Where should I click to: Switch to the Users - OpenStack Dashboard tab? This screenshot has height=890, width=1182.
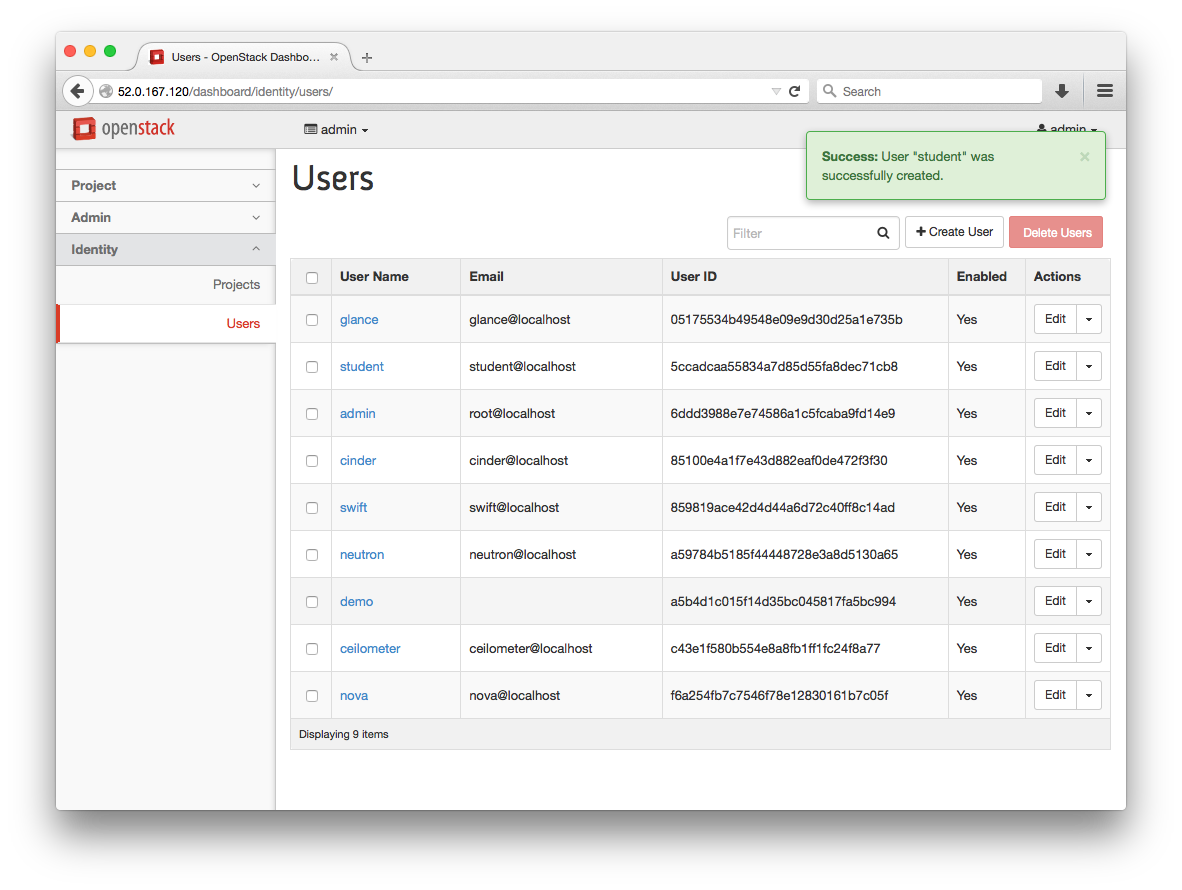click(243, 57)
